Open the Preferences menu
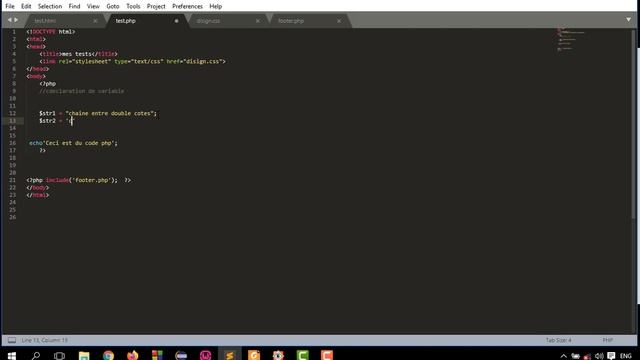Screen dimensions: 640x360 point(187,6)
